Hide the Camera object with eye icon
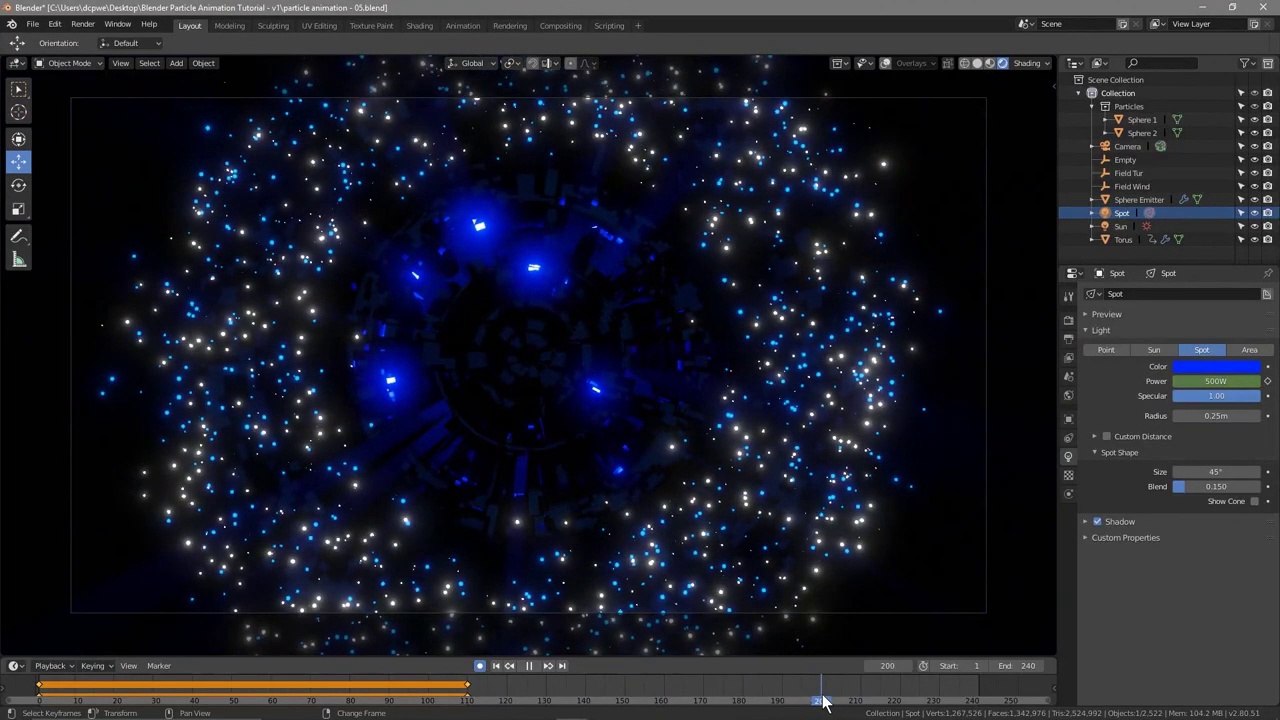 (x=1254, y=146)
